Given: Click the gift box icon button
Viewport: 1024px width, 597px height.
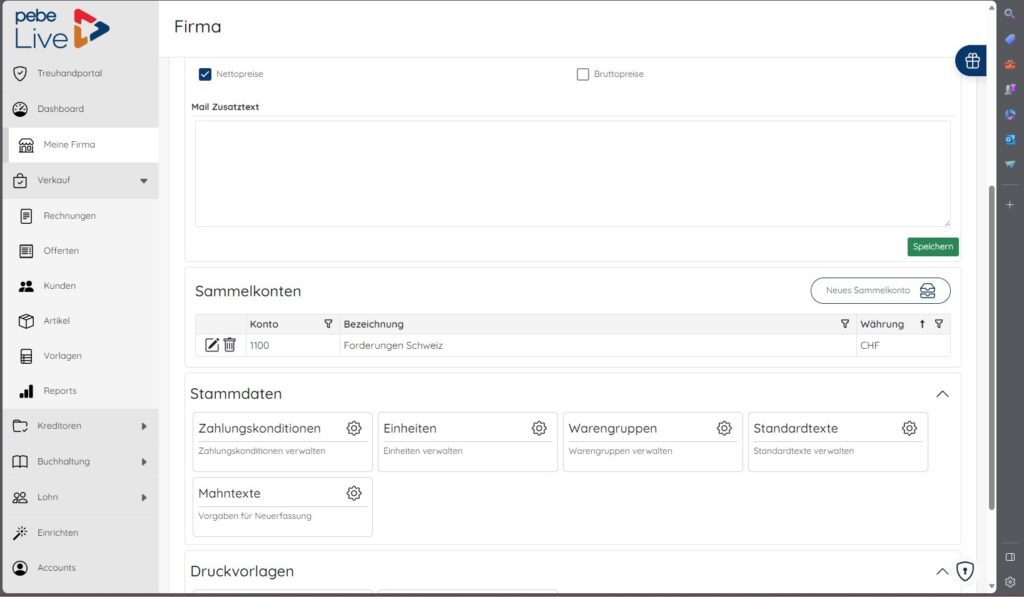Looking at the screenshot, I should click(x=972, y=61).
